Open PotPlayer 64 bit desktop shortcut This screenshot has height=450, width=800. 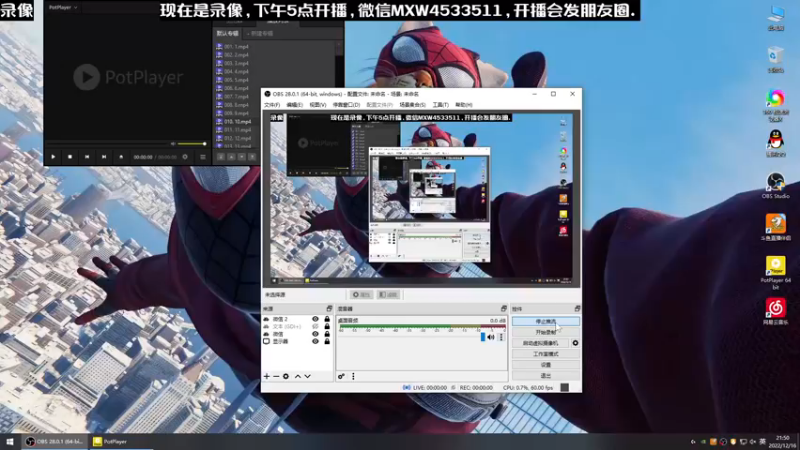(x=776, y=272)
